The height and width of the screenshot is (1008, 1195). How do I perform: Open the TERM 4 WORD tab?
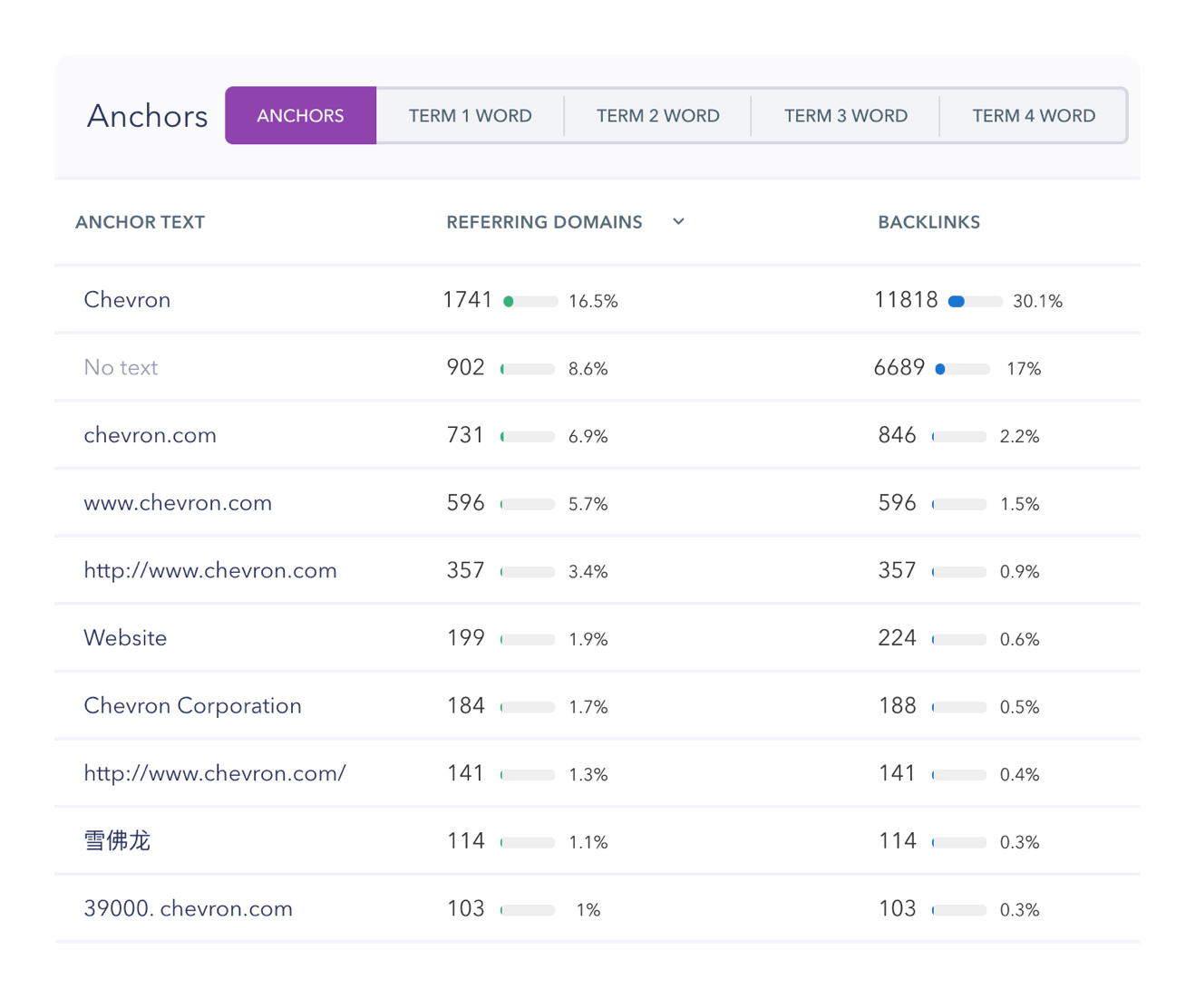(x=1034, y=115)
